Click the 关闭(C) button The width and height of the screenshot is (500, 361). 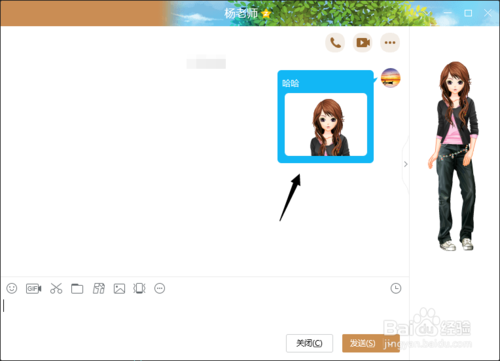(309, 343)
